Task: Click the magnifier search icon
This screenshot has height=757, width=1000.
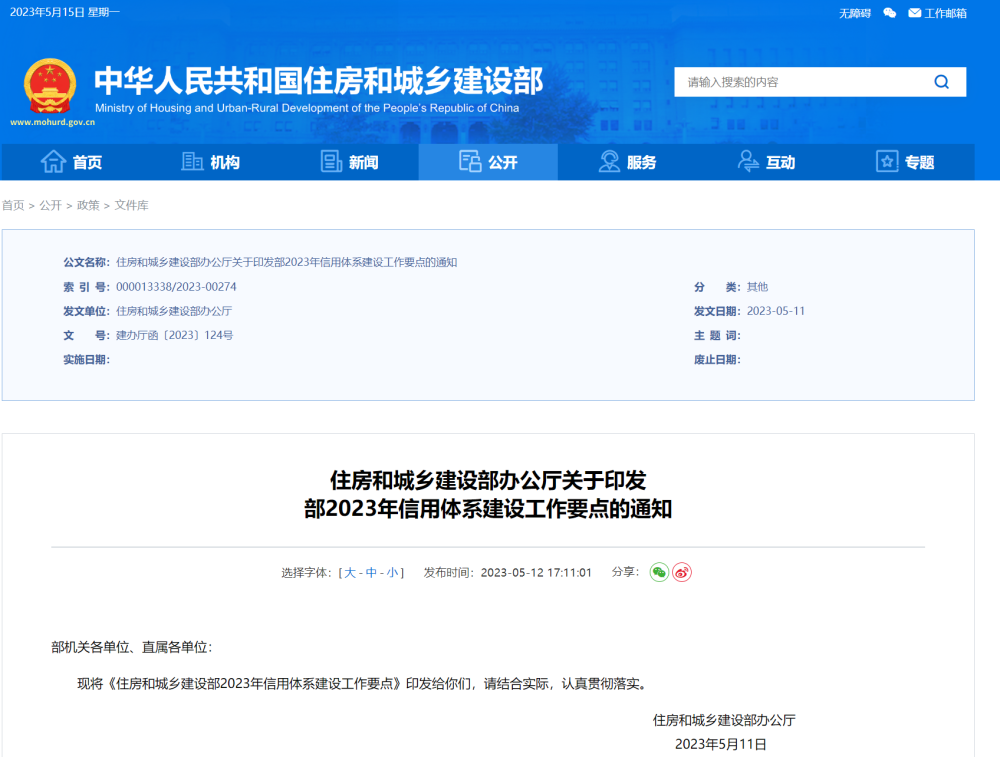Action: tap(941, 82)
